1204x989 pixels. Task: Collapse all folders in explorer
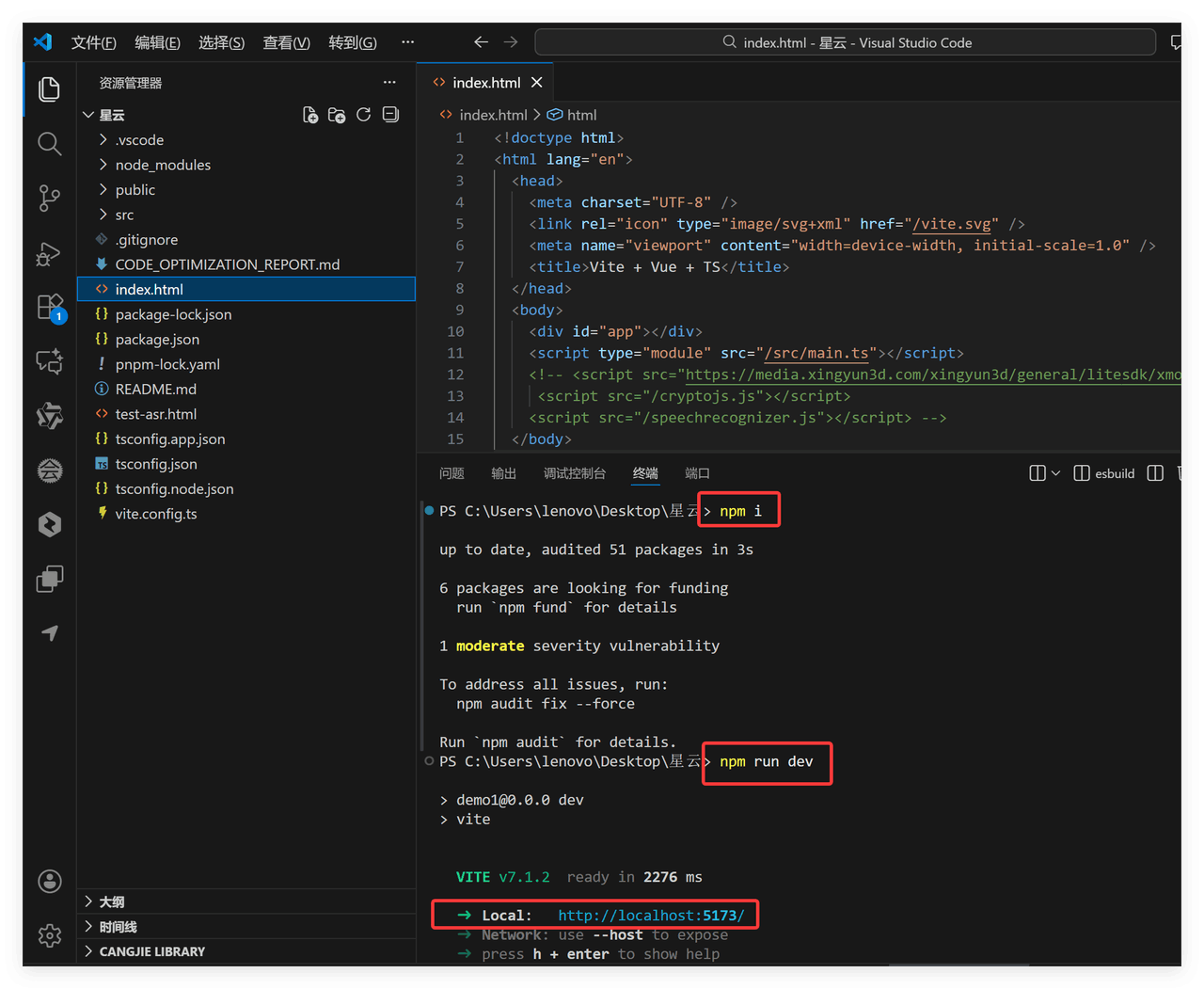pos(390,115)
